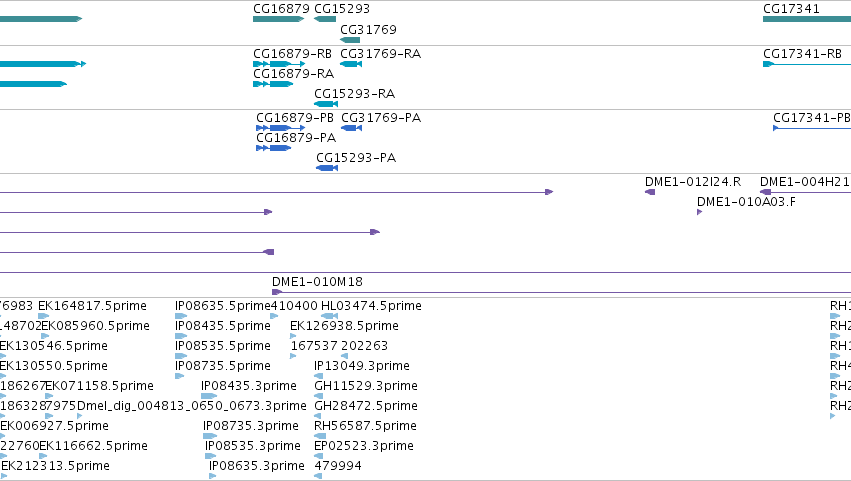Click the CG17341 gene feature

[x=806, y=19]
